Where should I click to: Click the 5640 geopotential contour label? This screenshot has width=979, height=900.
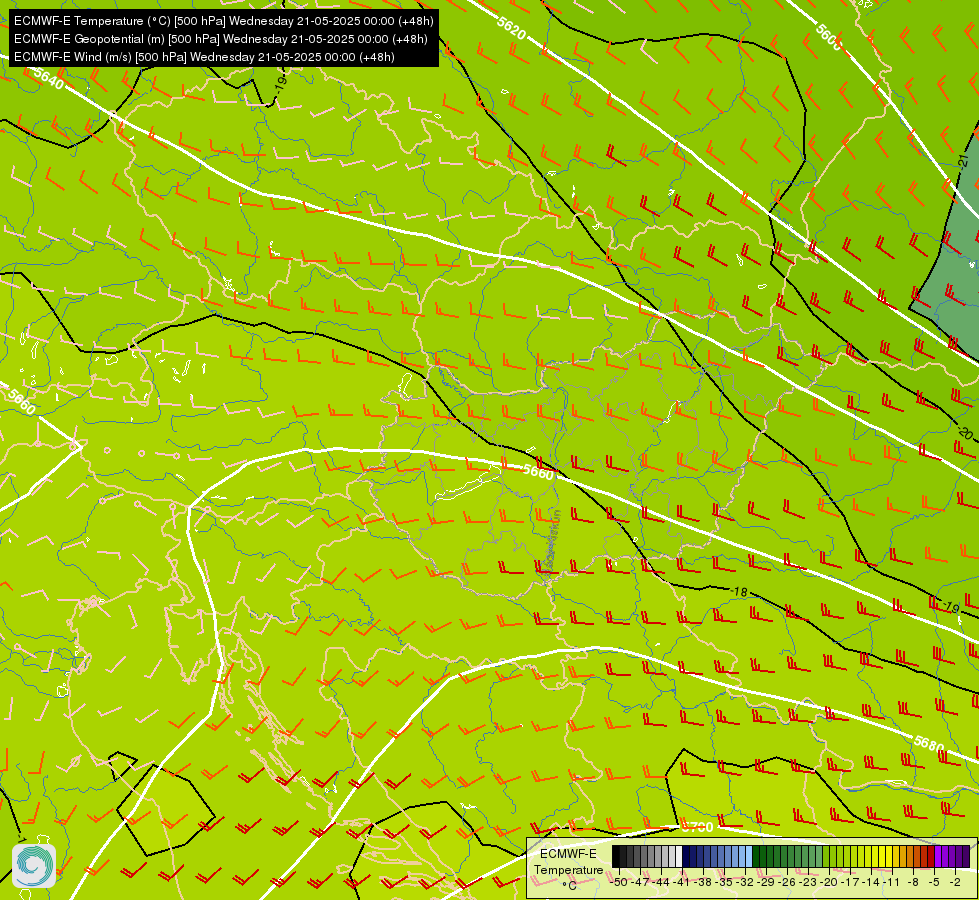tap(48, 79)
